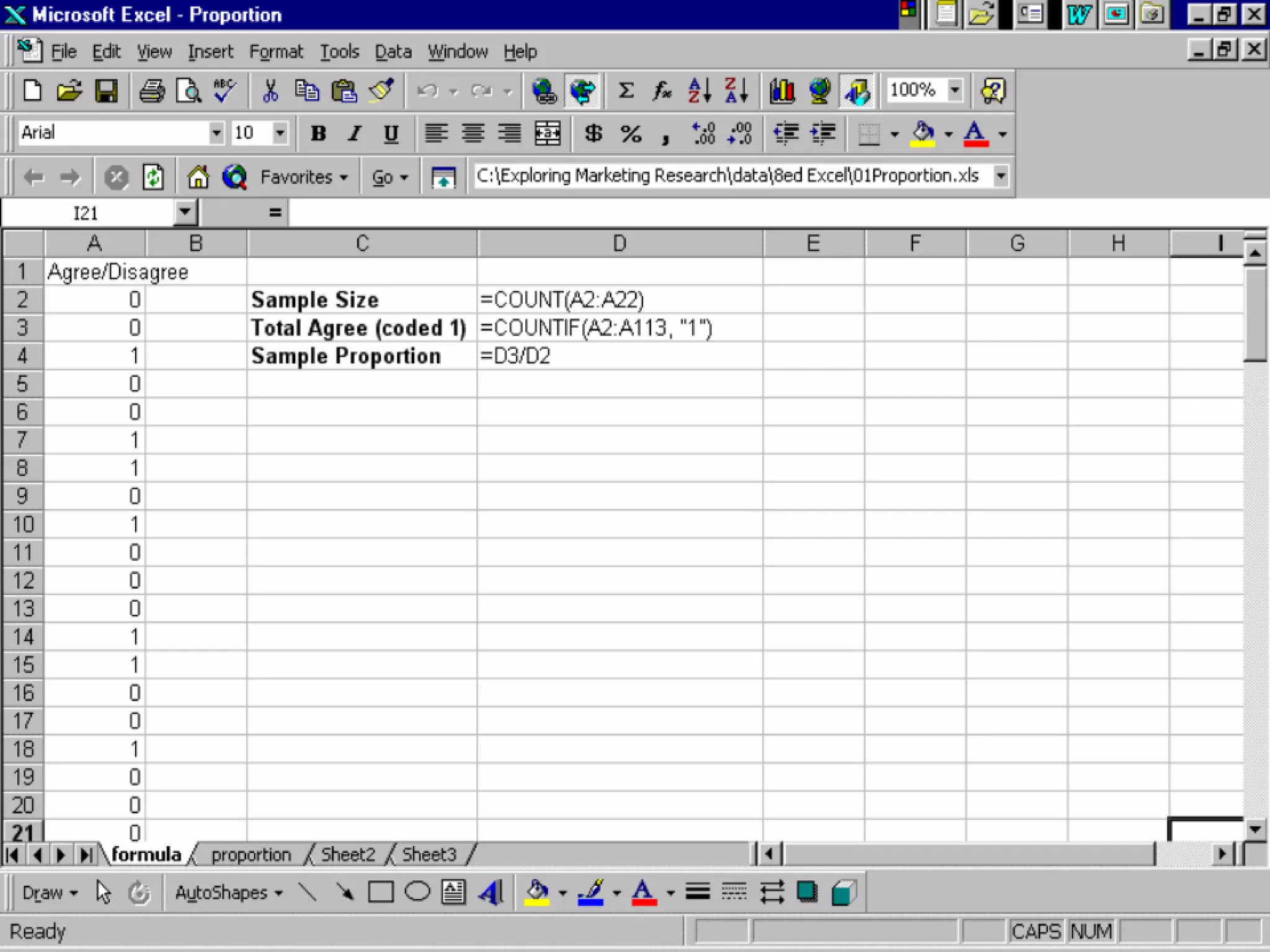Screen dimensions: 1270x952
Task: Click Merge and Center icon
Action: [x=548, y=133]
